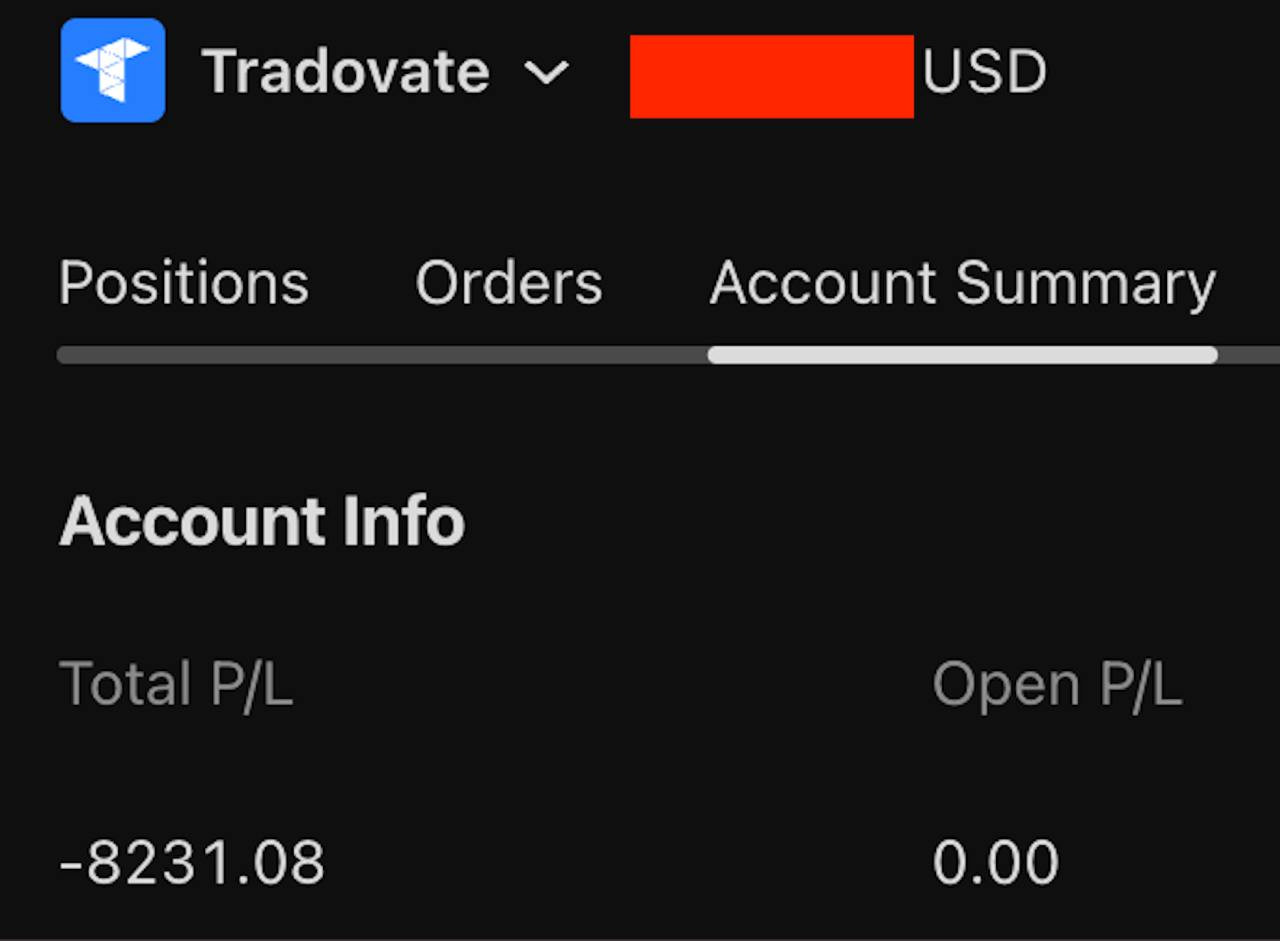
Task: Click the gray track right of the white indicator
Action: pyautogui.click(x=1250, y=355)
